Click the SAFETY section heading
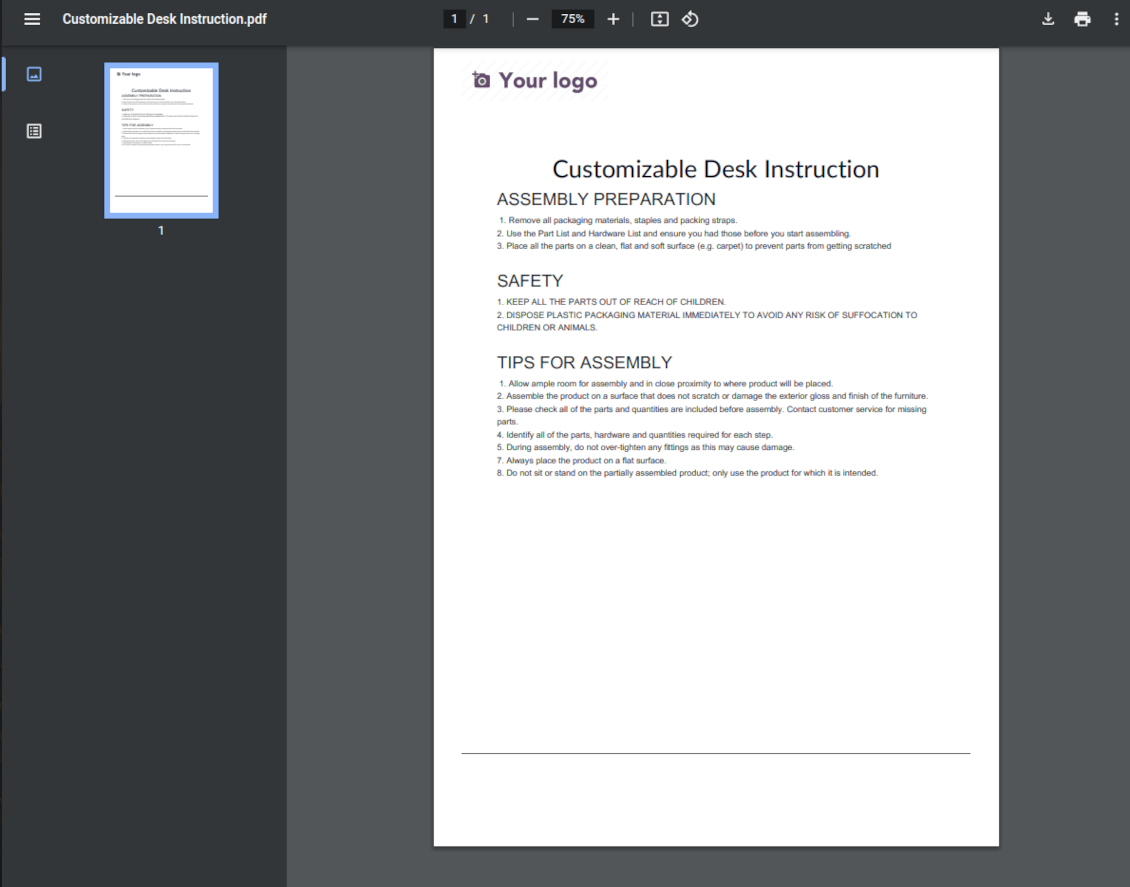The image size is (1130, 887). click(x=529, y=281)
